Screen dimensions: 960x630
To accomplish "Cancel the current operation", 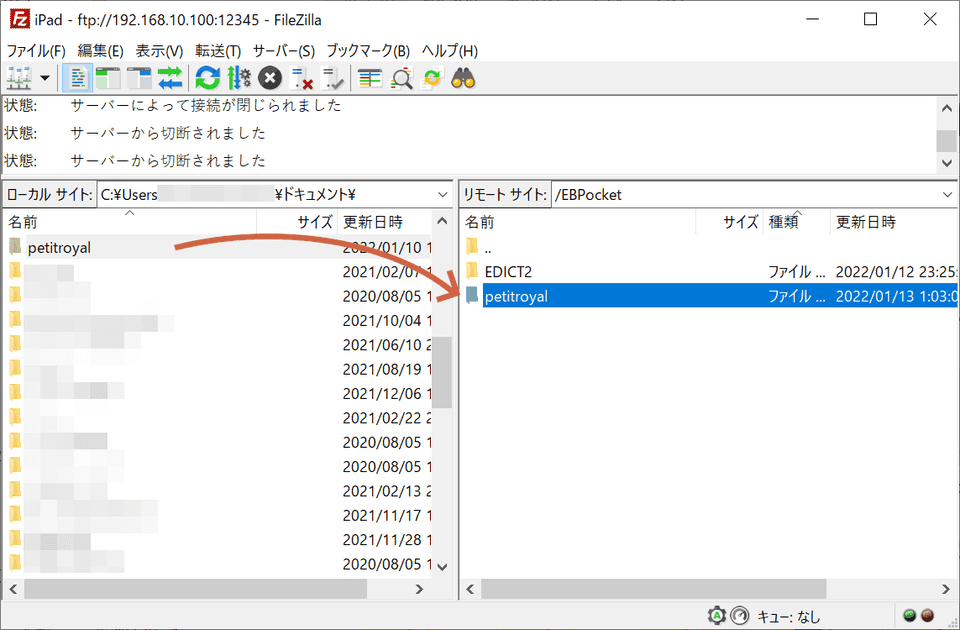I will coord(269,77).
